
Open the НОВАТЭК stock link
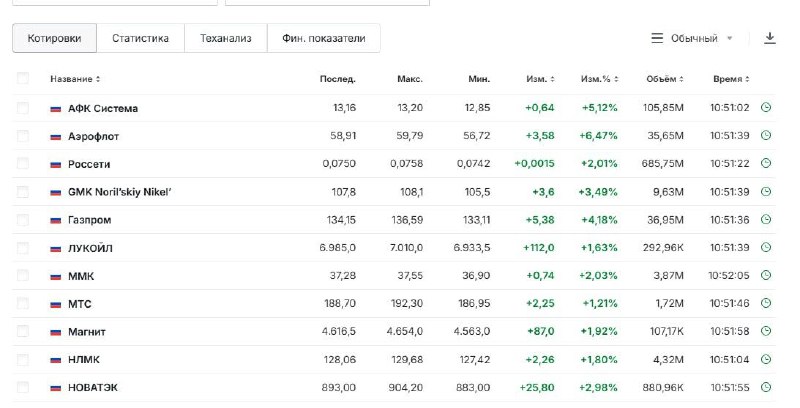93,388
